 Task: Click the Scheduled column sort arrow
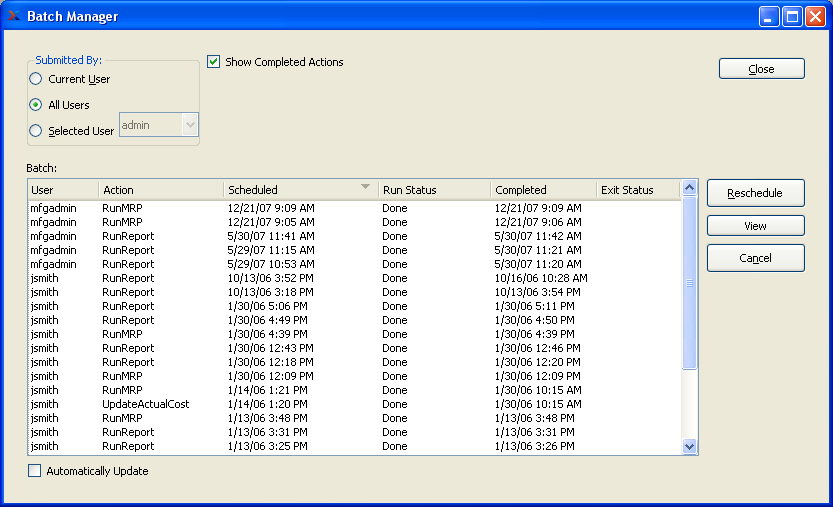click(x=365, y=187)
